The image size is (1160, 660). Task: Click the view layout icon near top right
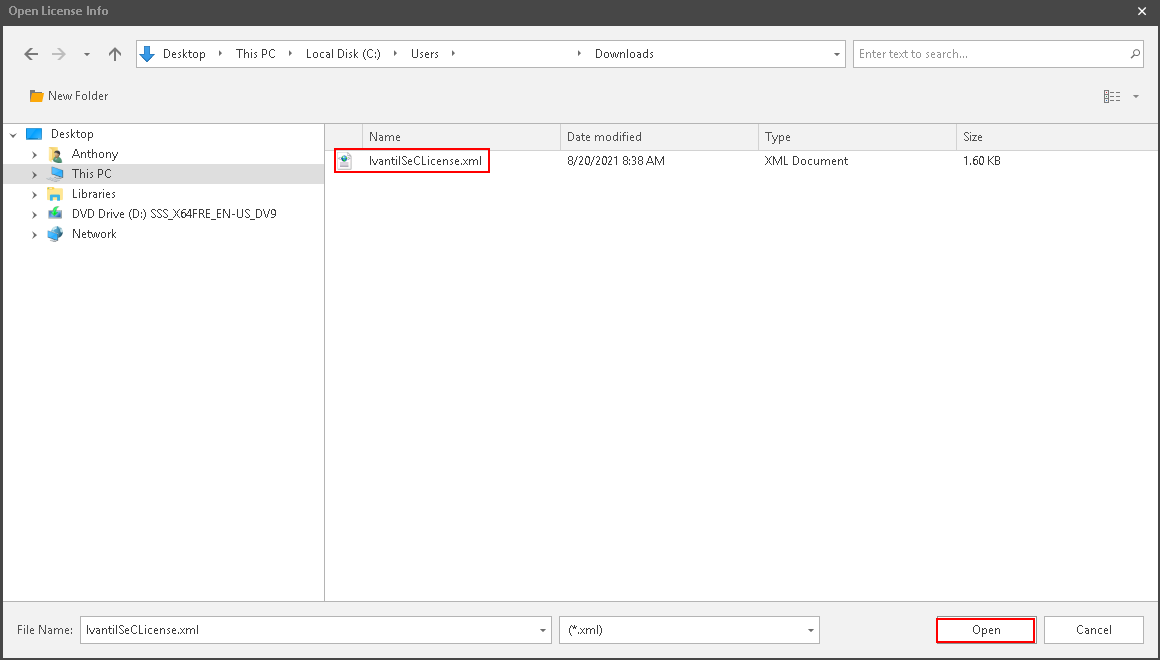coord(1112,95)
